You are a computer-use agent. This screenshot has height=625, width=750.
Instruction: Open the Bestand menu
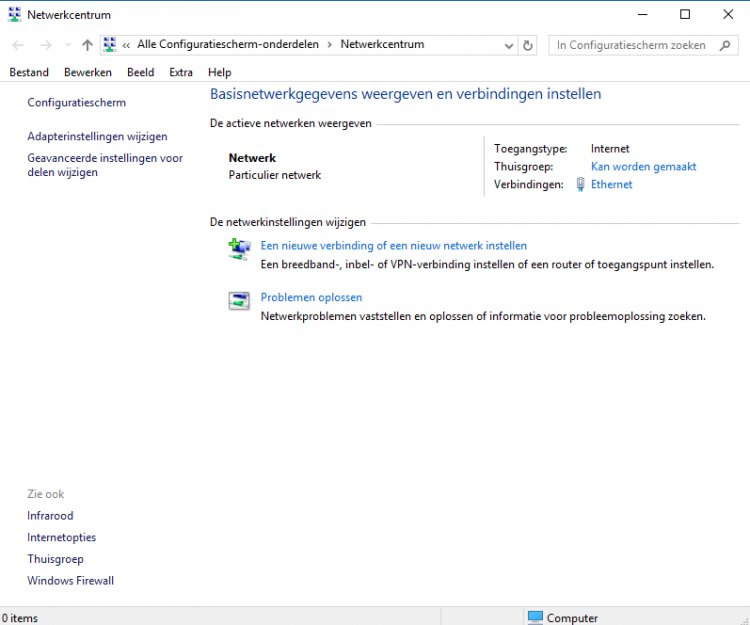pos(29,72)
